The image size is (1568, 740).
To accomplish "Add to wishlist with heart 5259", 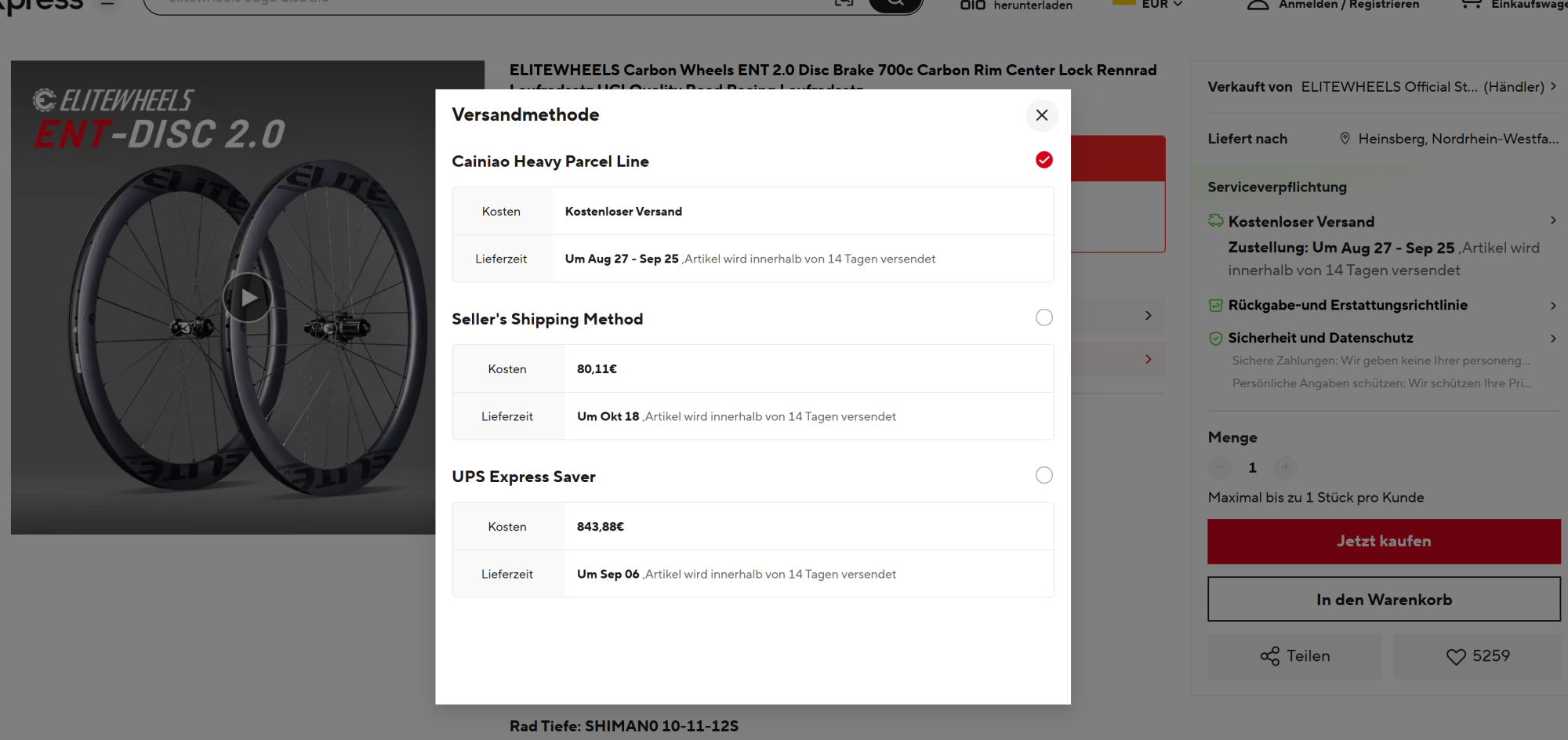I will [x=1478, y=656].
